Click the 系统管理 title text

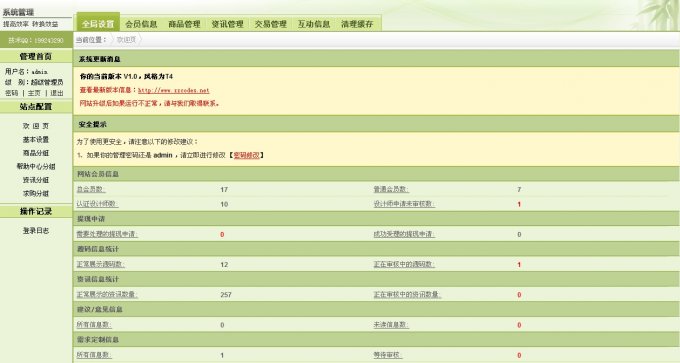[18, 12]
